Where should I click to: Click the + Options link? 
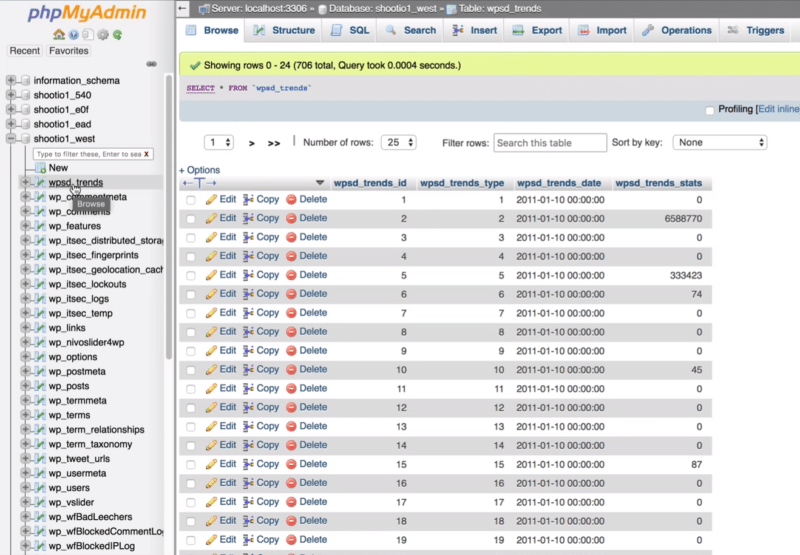tap(199, 170)
